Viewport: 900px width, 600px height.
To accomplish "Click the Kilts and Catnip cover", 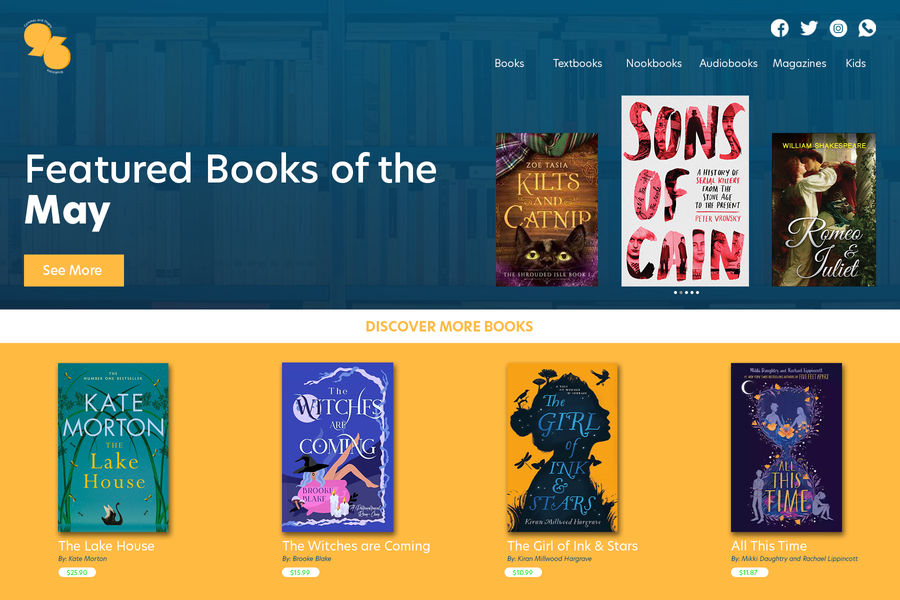I will (x=546, y=210).
